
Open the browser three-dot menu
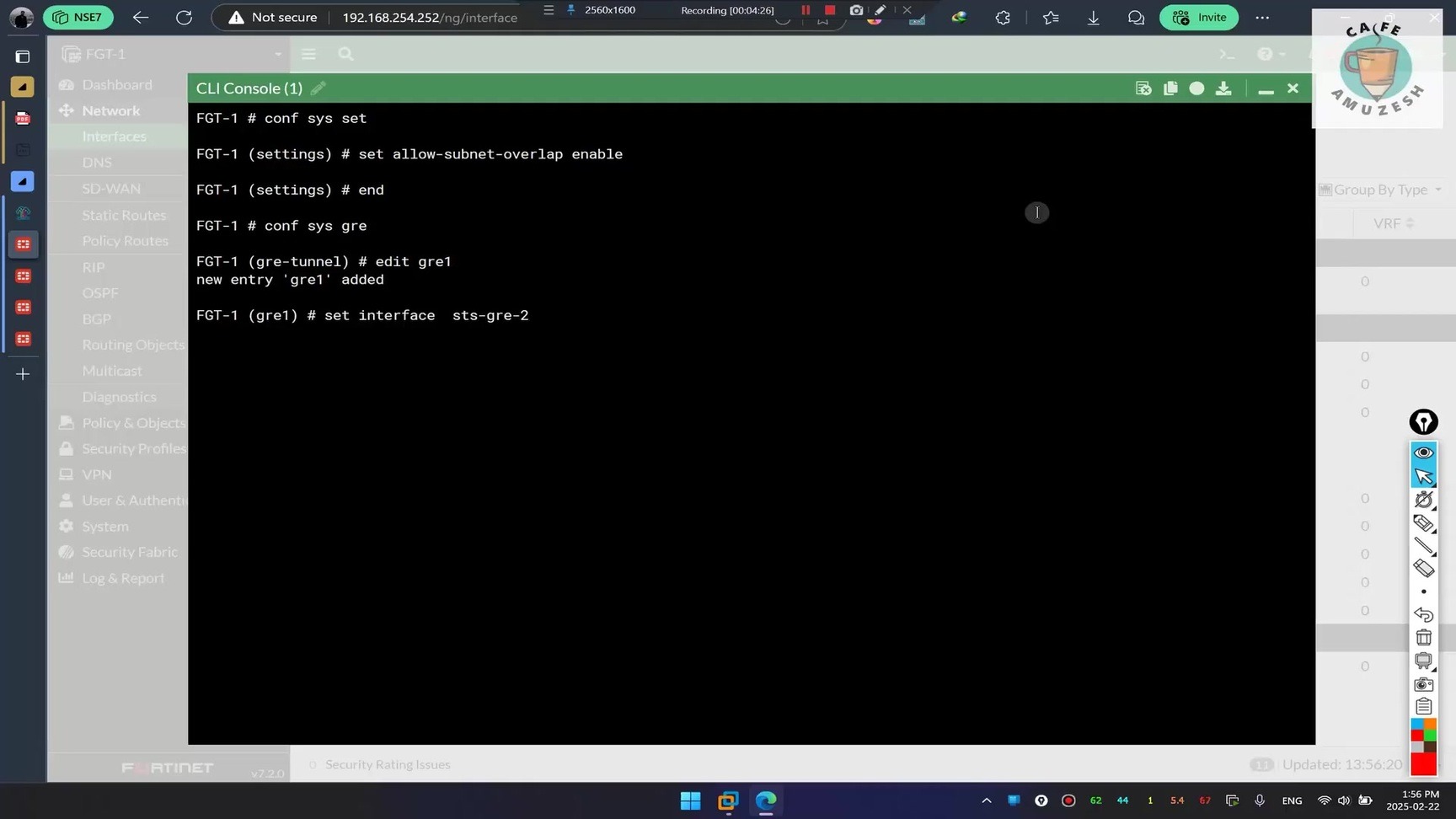[1262, 17]
